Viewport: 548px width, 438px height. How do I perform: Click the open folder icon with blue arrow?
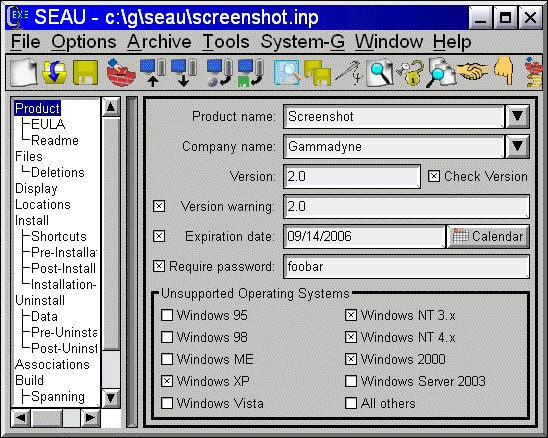pyautogui.click(x=55, y=72)
